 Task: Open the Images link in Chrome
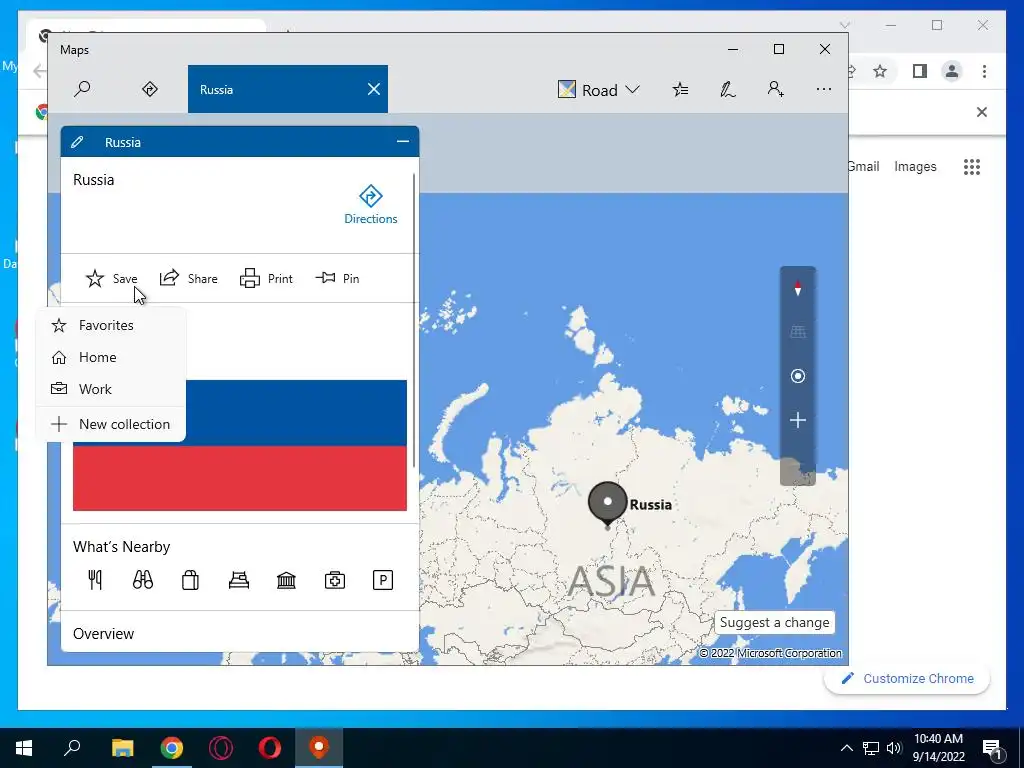pyautogui.click(x=915, y=167)
